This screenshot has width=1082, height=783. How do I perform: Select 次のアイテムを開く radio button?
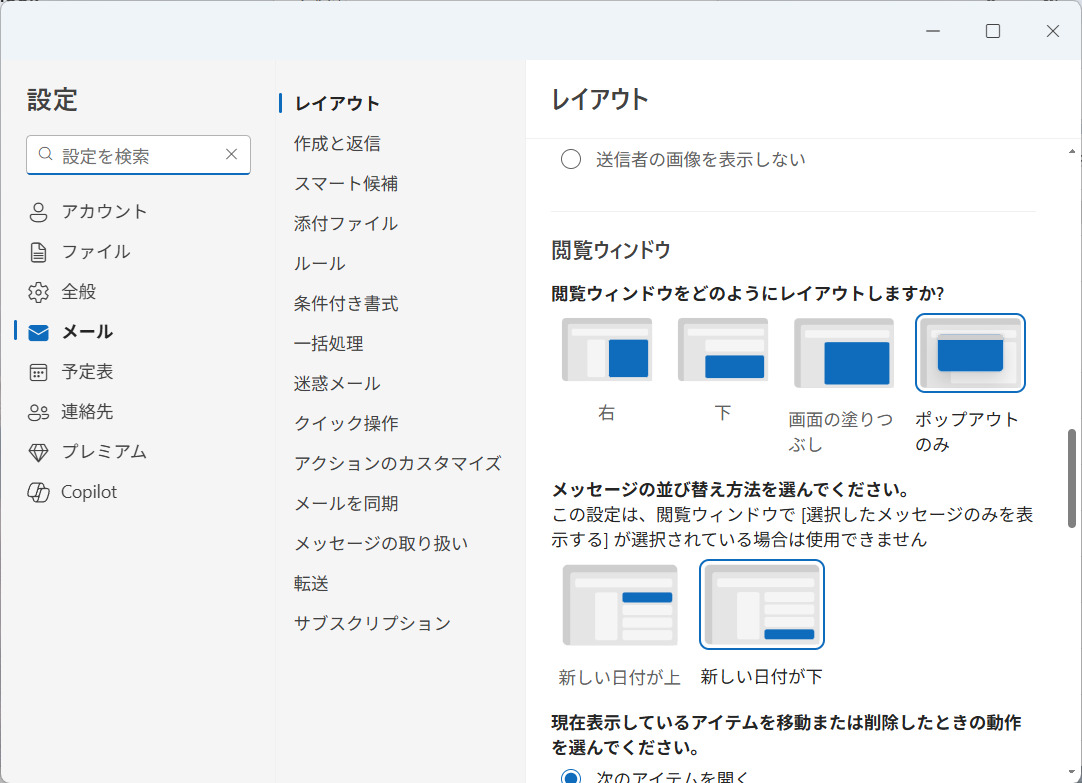coord(571,777)
